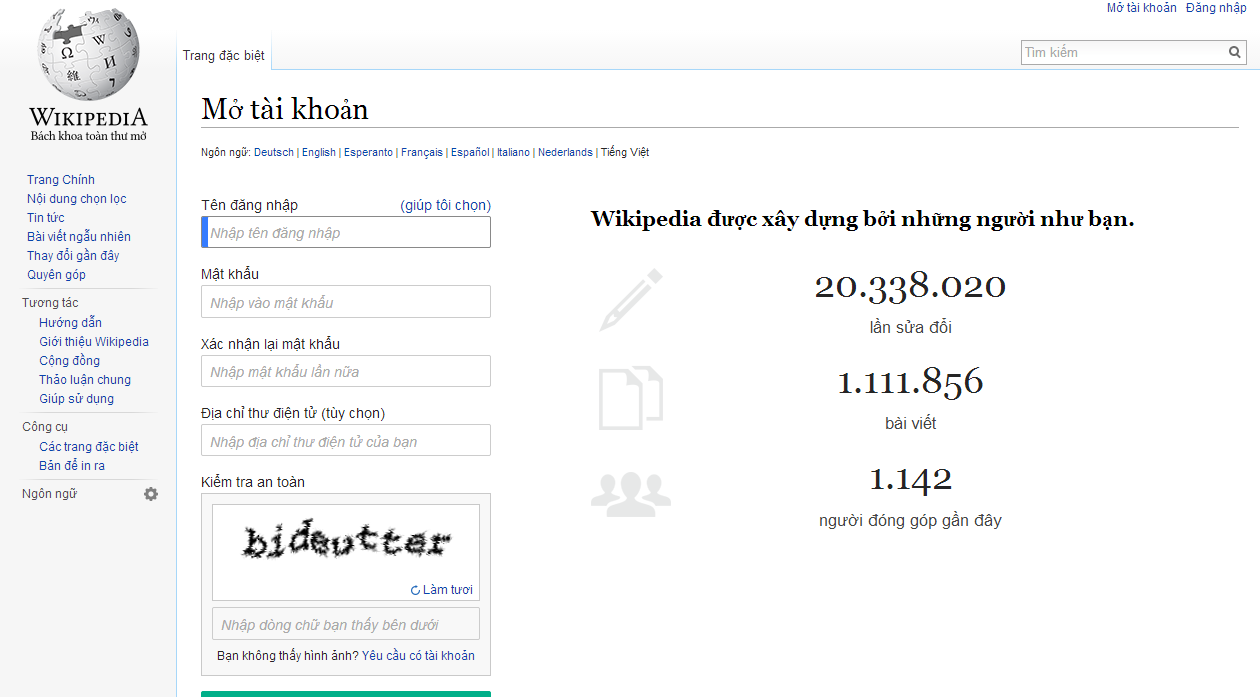
Task: Click Đăng nhập link
Action: (1216, 8)
